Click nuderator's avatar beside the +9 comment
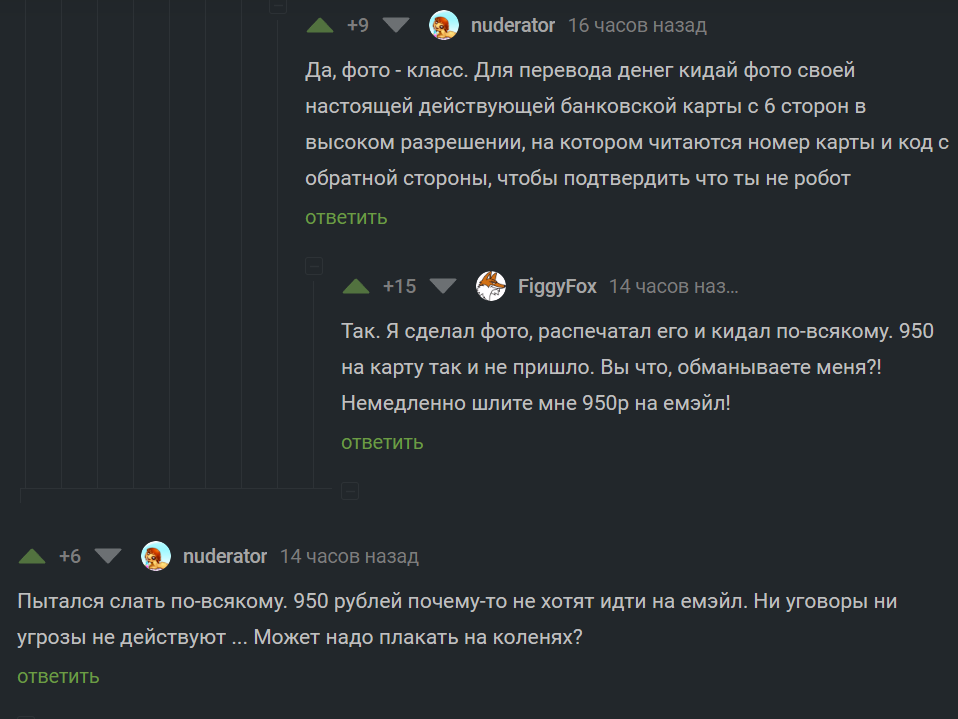958x719 pixels. [x=444, y=26]
